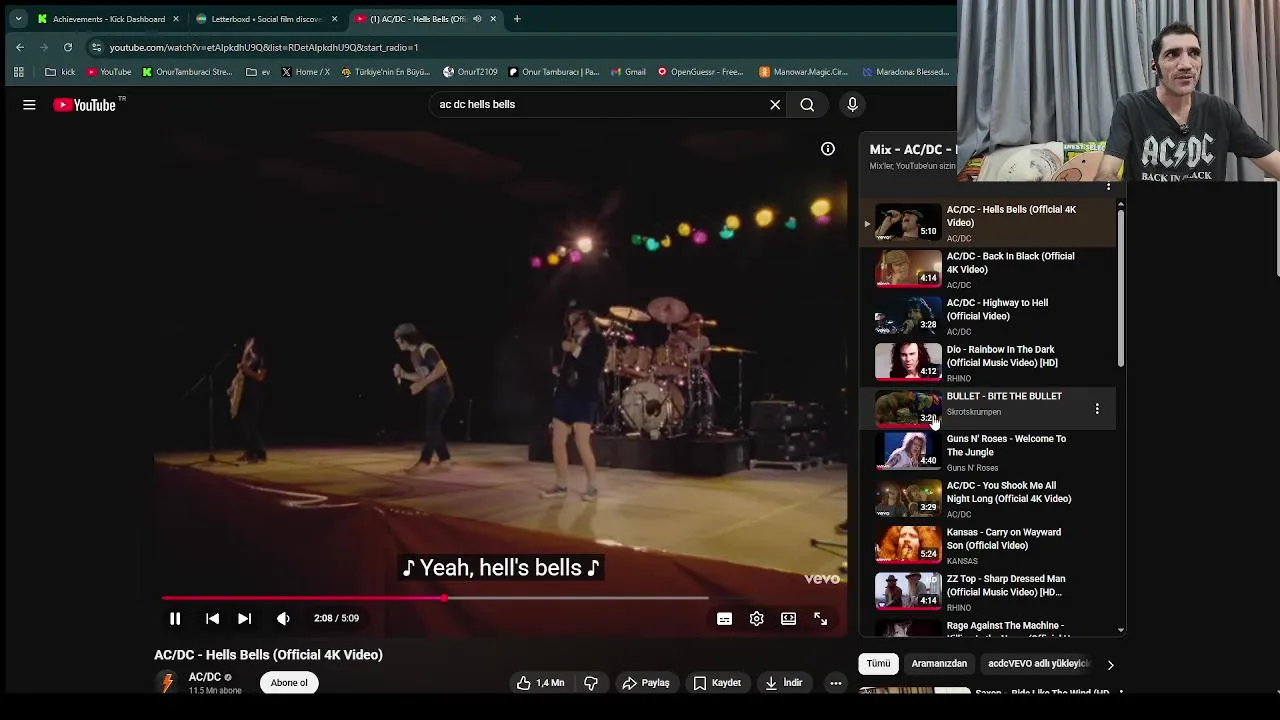This screenshot has height=720, width=1280.
Task: Dislike the video with thumbs down
Action: tap(591, 683)
